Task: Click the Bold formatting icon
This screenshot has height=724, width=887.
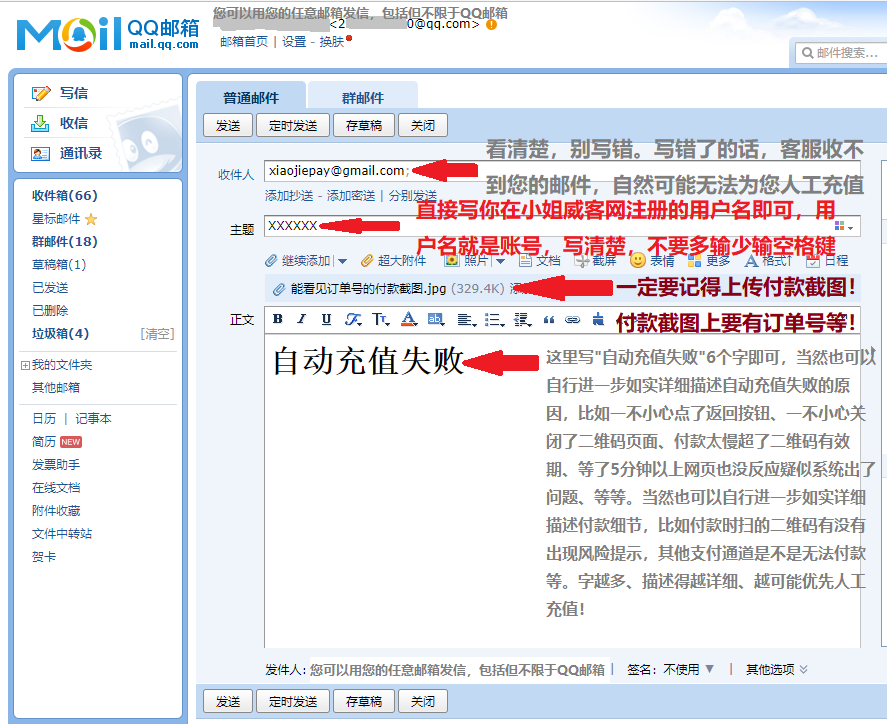Action: coord(278,320)
